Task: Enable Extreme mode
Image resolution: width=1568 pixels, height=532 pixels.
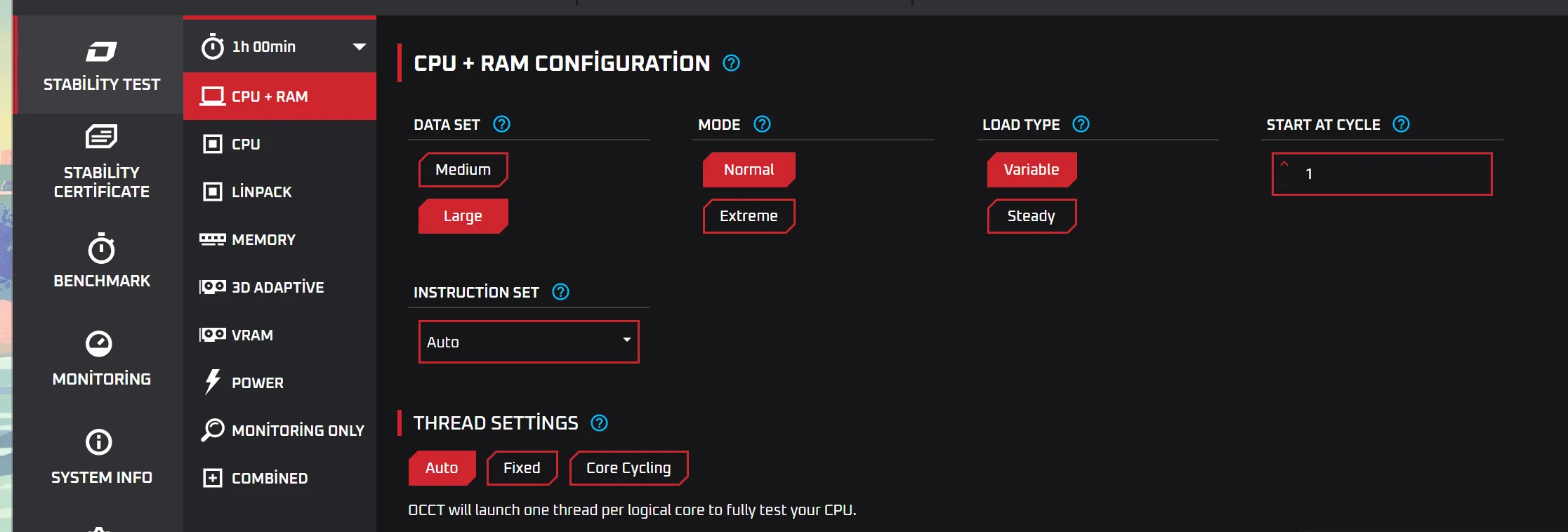Action: [749, 216]
